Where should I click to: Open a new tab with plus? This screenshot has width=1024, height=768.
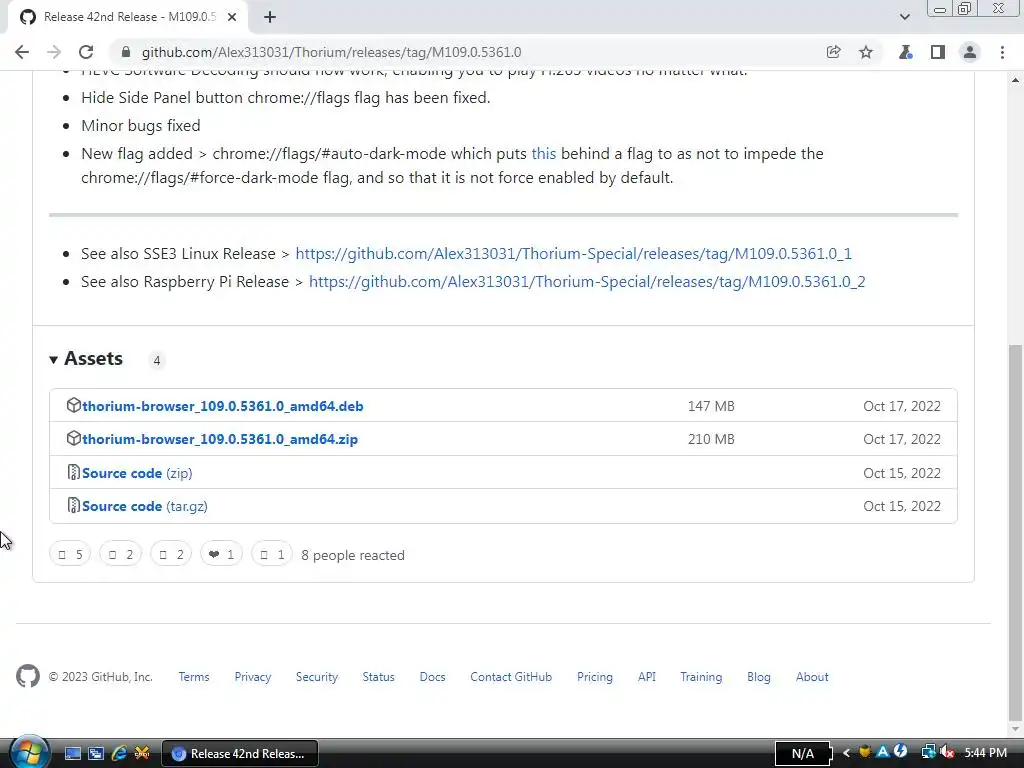click(x=270, y=17)
